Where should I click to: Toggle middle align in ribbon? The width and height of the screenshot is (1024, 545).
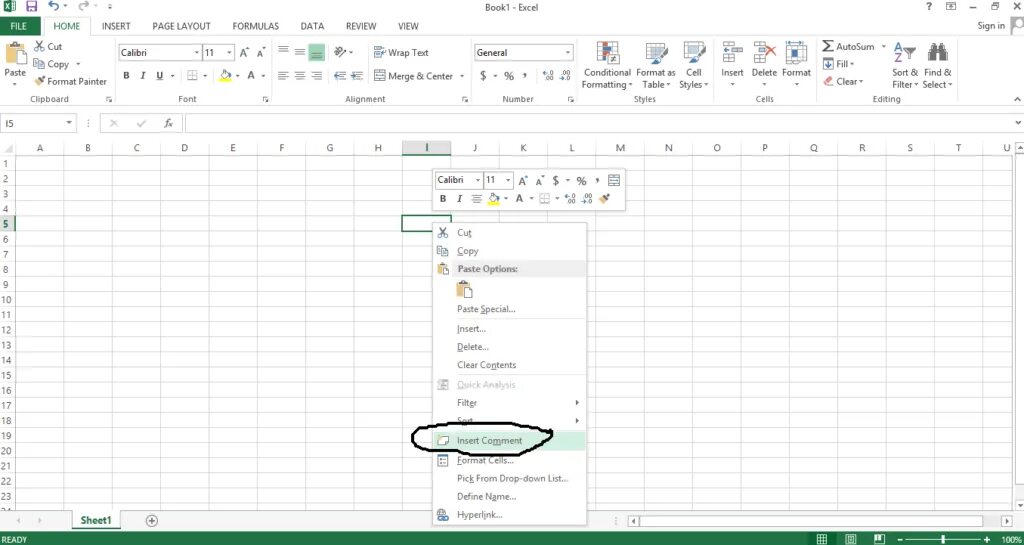pos(300,52)
